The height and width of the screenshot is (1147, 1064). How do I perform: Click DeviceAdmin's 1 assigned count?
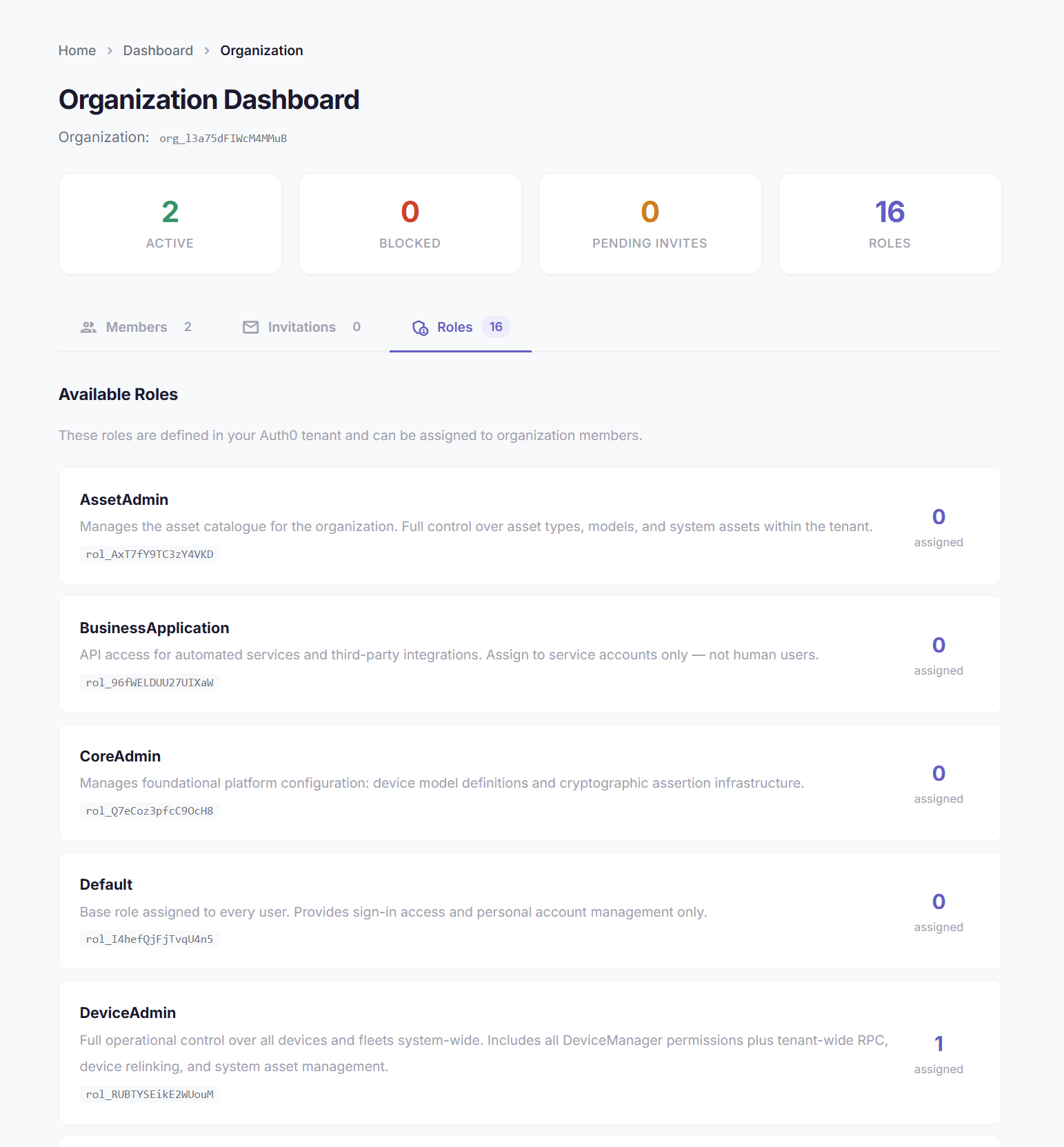[938, 1054]
